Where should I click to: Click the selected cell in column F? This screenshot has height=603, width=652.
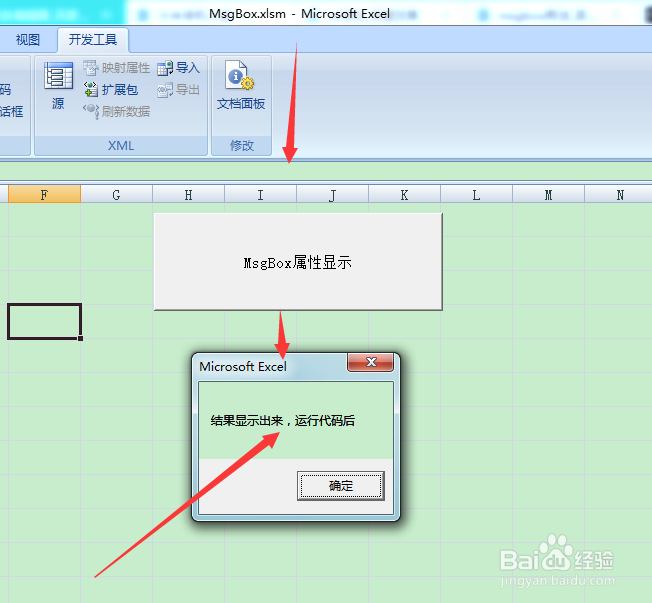[44, 321]
